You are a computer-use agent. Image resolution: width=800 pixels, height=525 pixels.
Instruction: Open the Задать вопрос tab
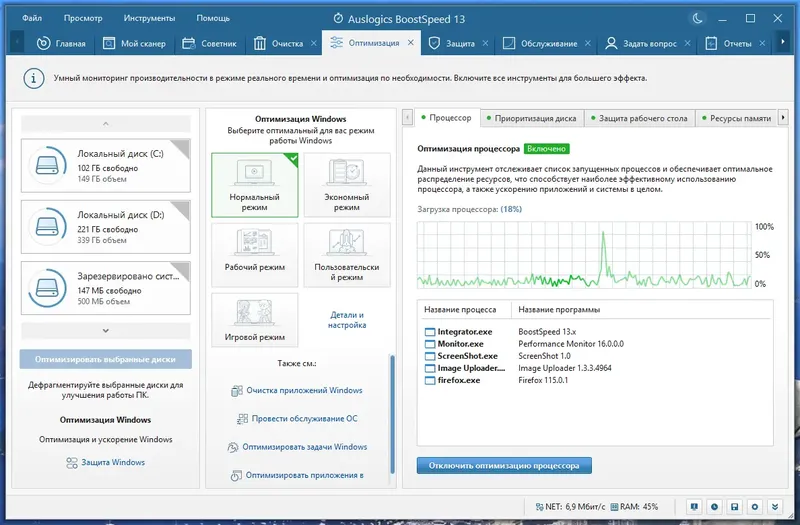[641, 43]
